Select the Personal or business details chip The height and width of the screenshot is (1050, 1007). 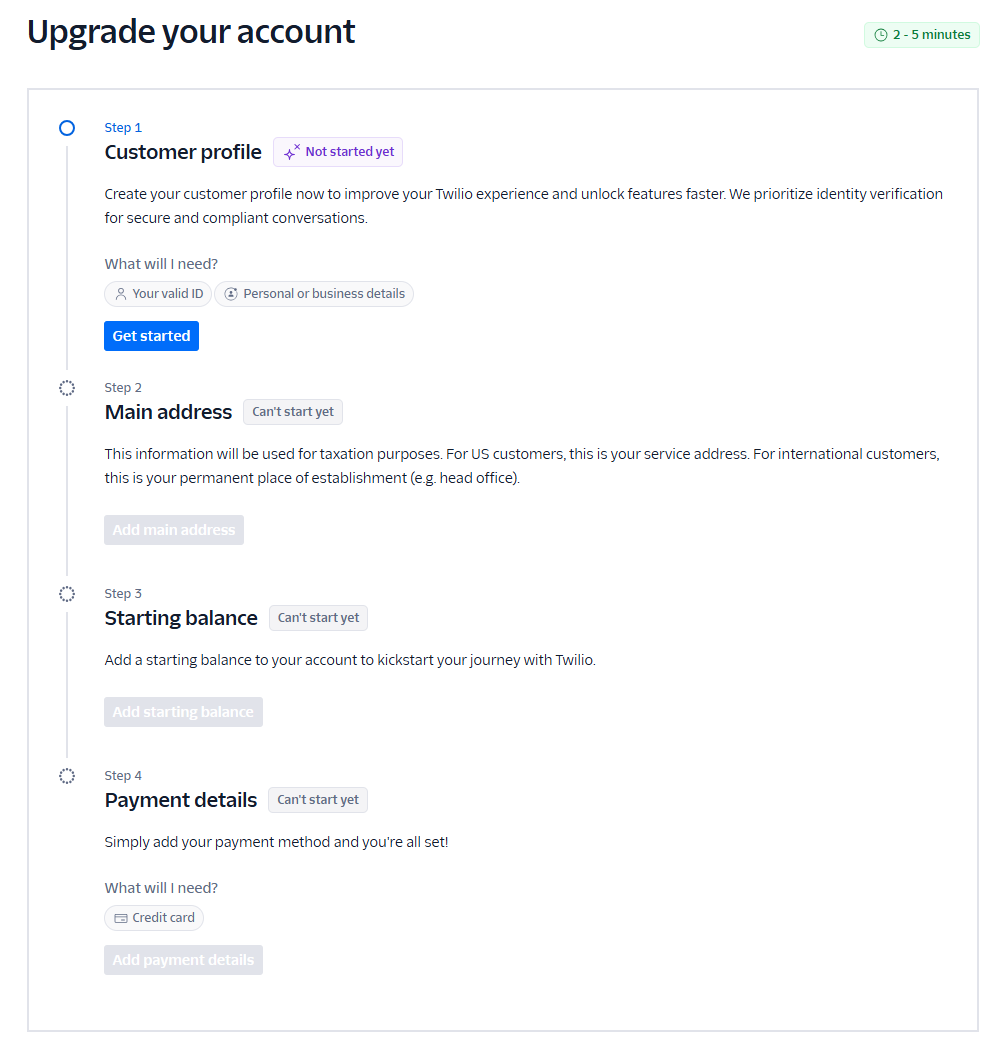314,293
